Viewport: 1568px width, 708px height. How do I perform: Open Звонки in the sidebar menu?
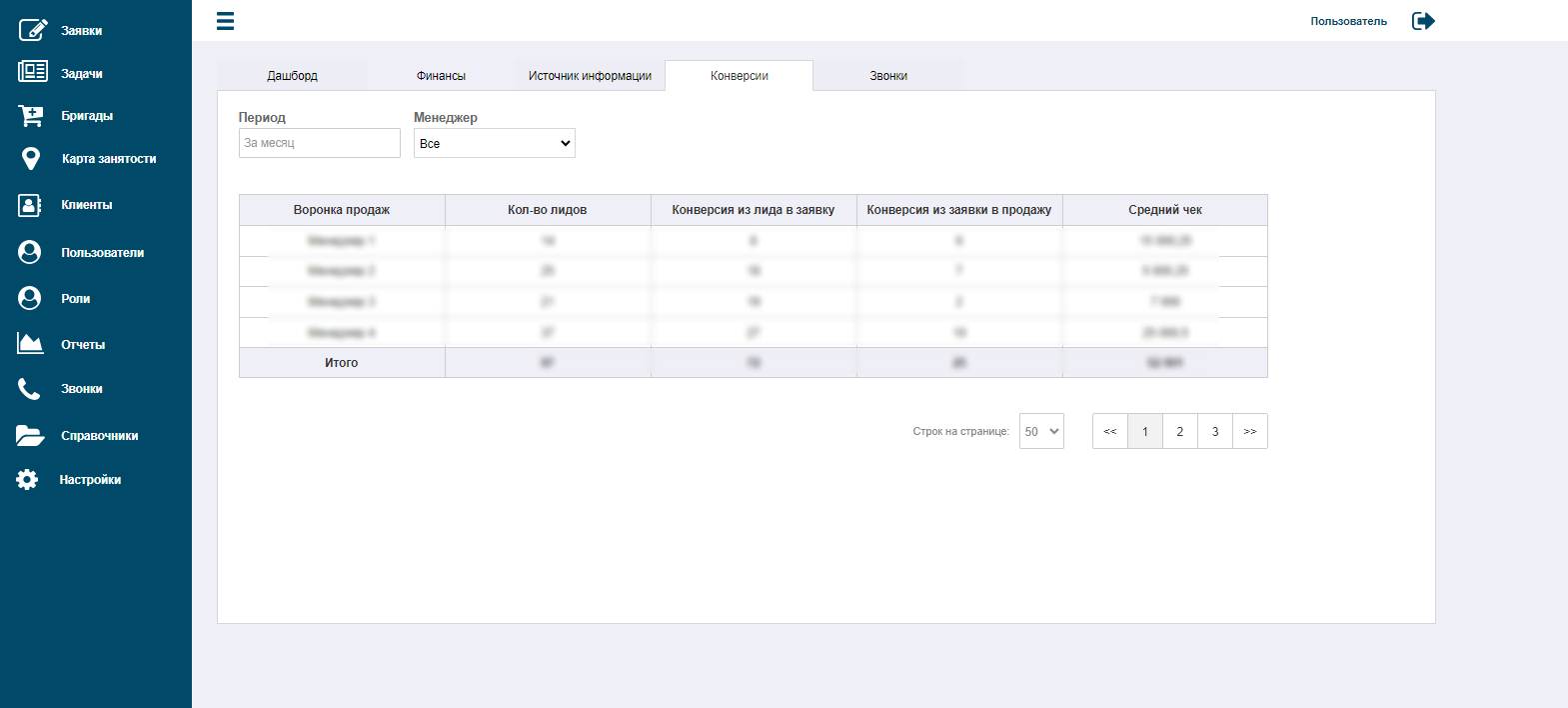[82, 389]
